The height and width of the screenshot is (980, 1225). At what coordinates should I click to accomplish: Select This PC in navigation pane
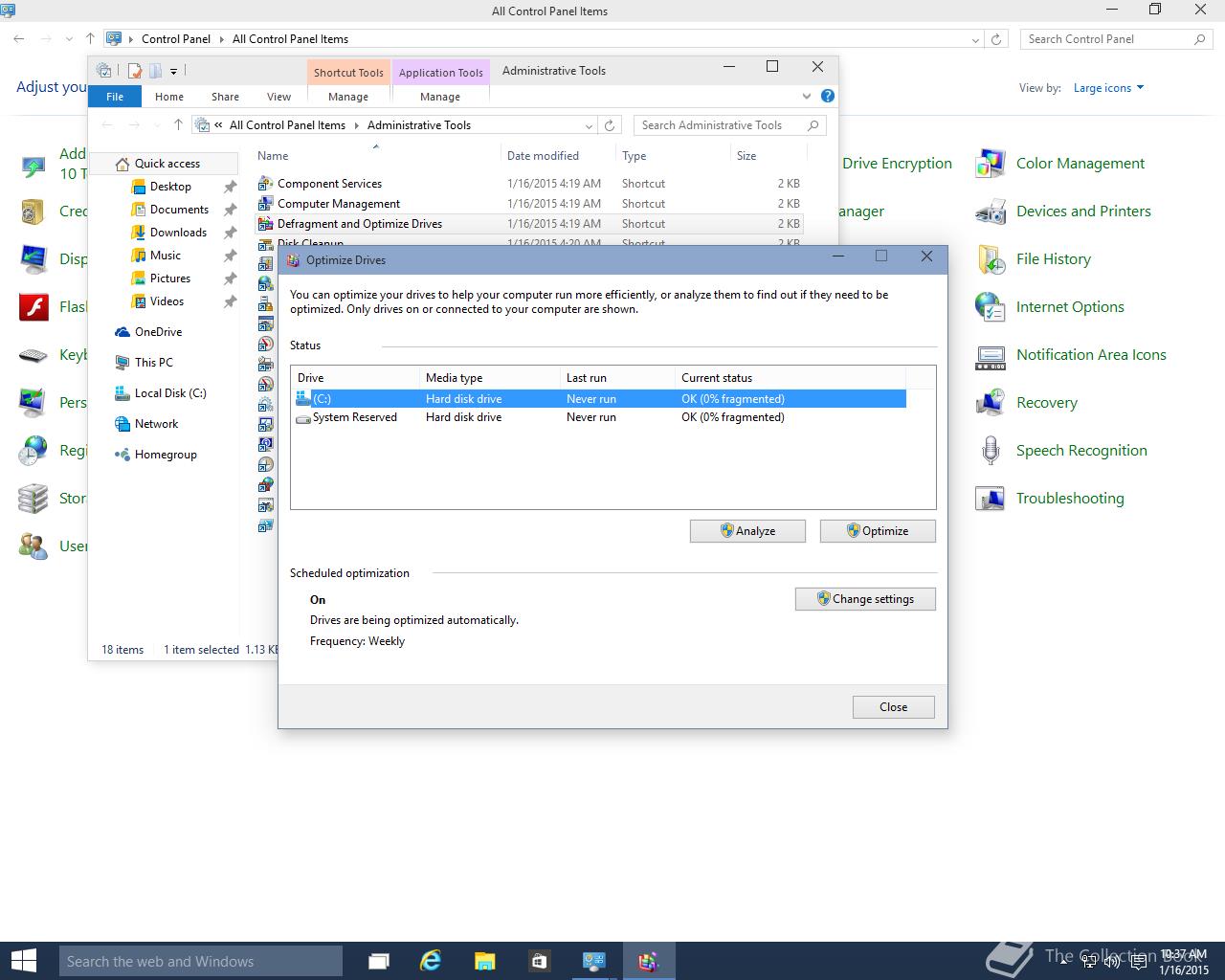click(153, 363)
